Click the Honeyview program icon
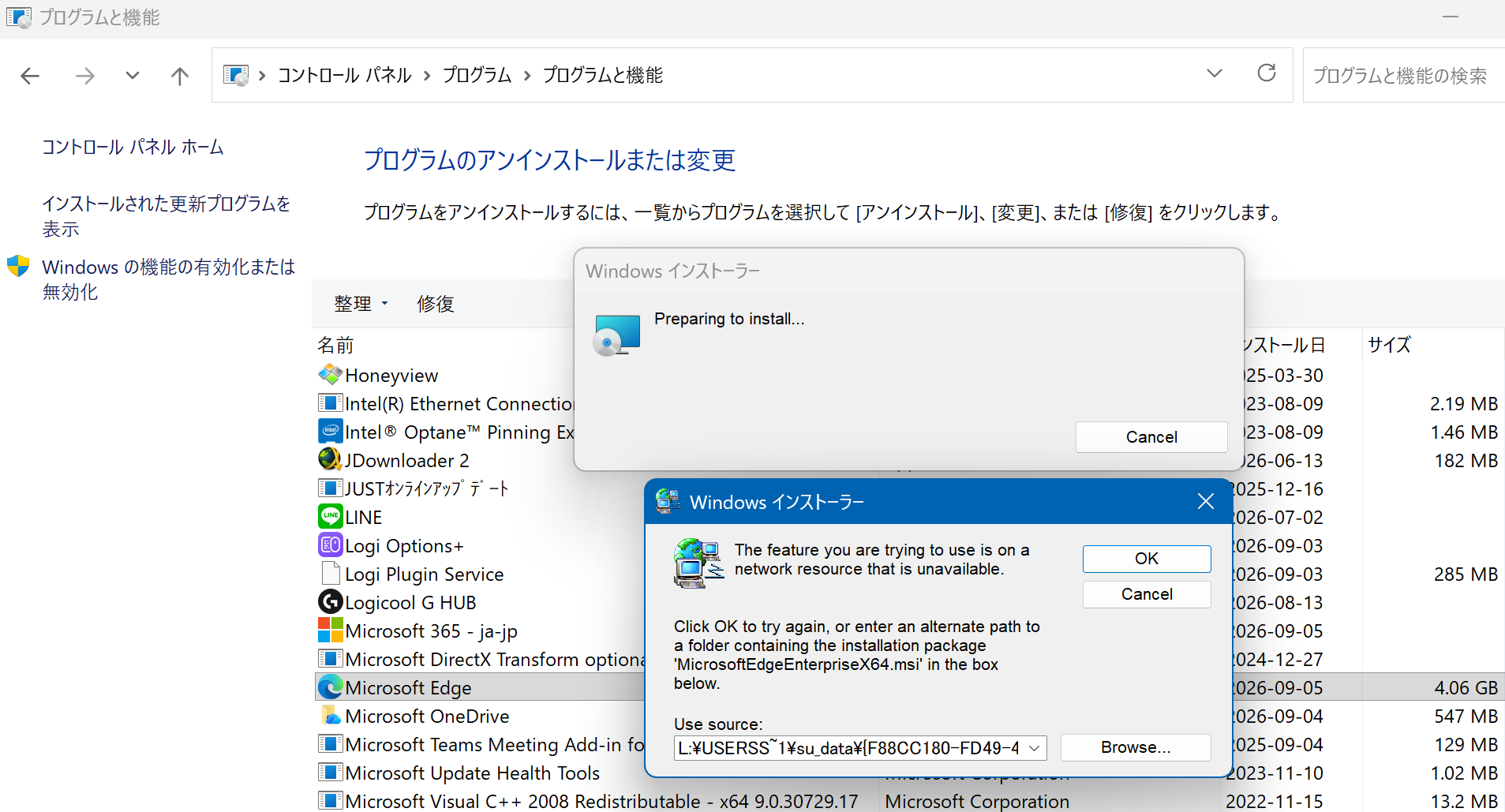The image size is (1505, 812). [330, 375]
